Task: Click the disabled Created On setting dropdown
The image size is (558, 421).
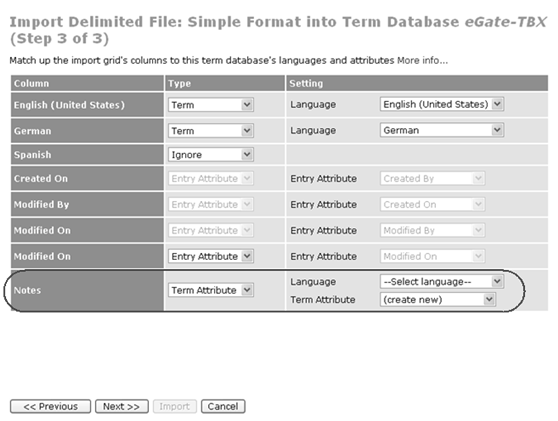Action: tap(432, 204)
